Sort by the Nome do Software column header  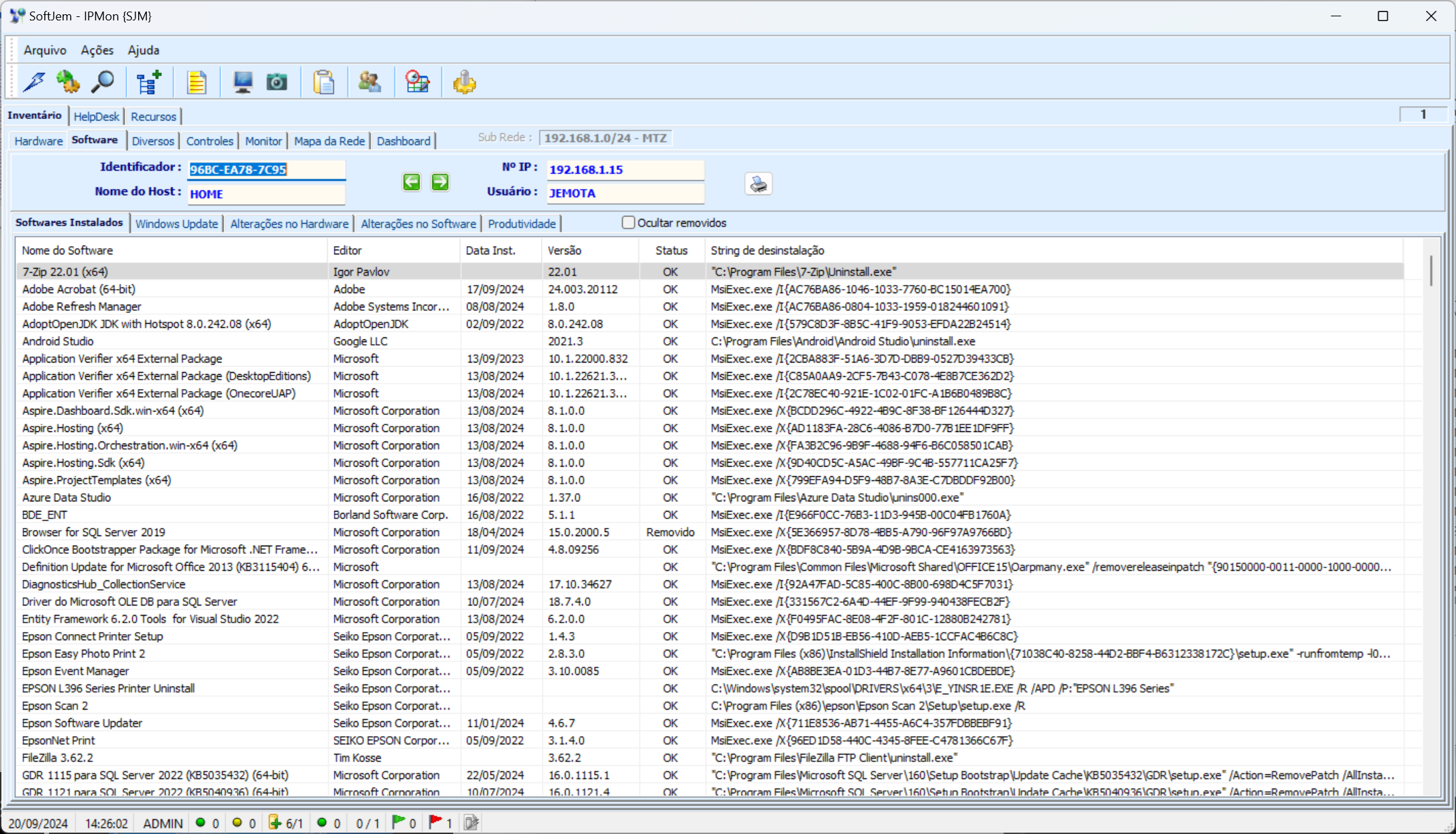pyautogui.click(x=171, y=250)
